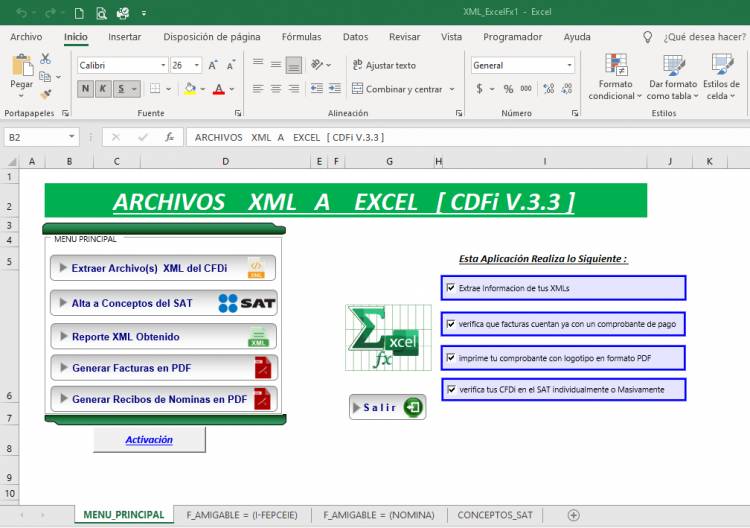Open the borders dropdown arrow
This screenshot has height=528, width=750.
[168, 89]
